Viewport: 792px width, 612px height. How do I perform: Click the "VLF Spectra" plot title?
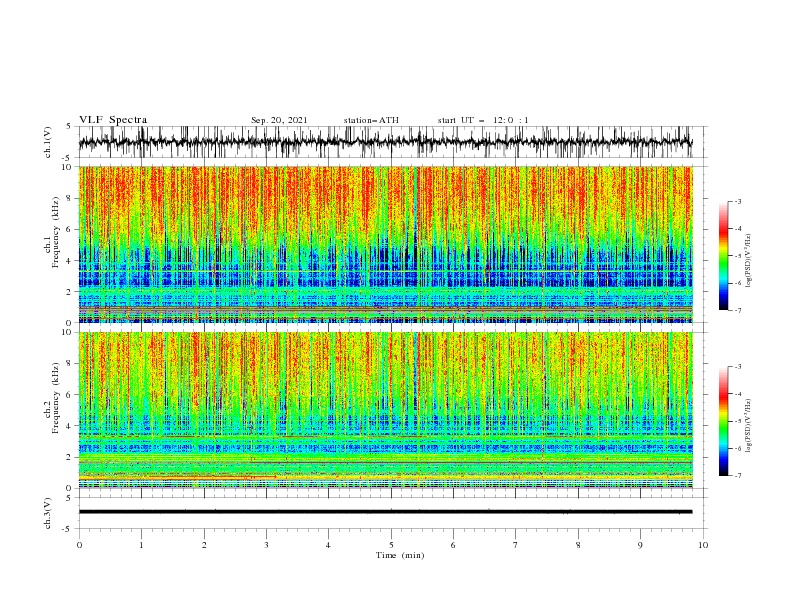click(113, 120)
